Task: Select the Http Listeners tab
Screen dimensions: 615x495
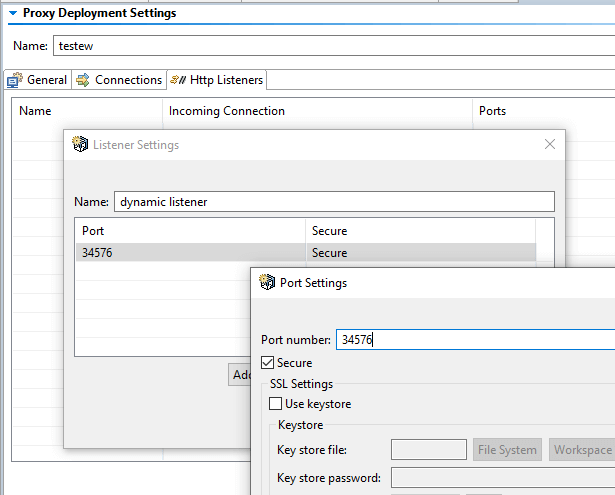Action: coord(217,80)
